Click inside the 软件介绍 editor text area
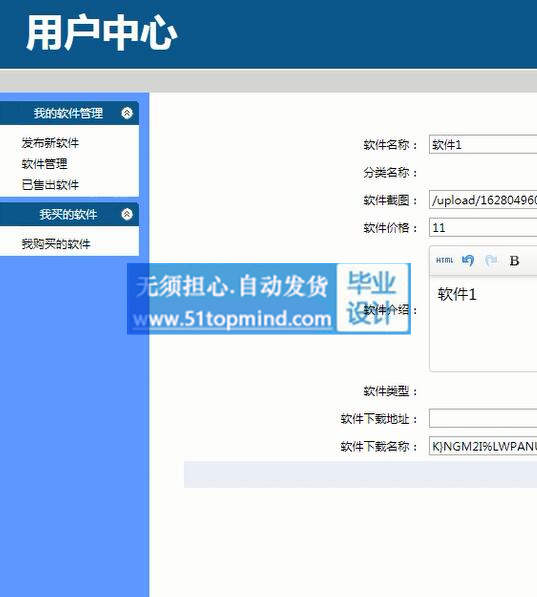Screen dimensions: 537x597 click(x=484, y=324)
